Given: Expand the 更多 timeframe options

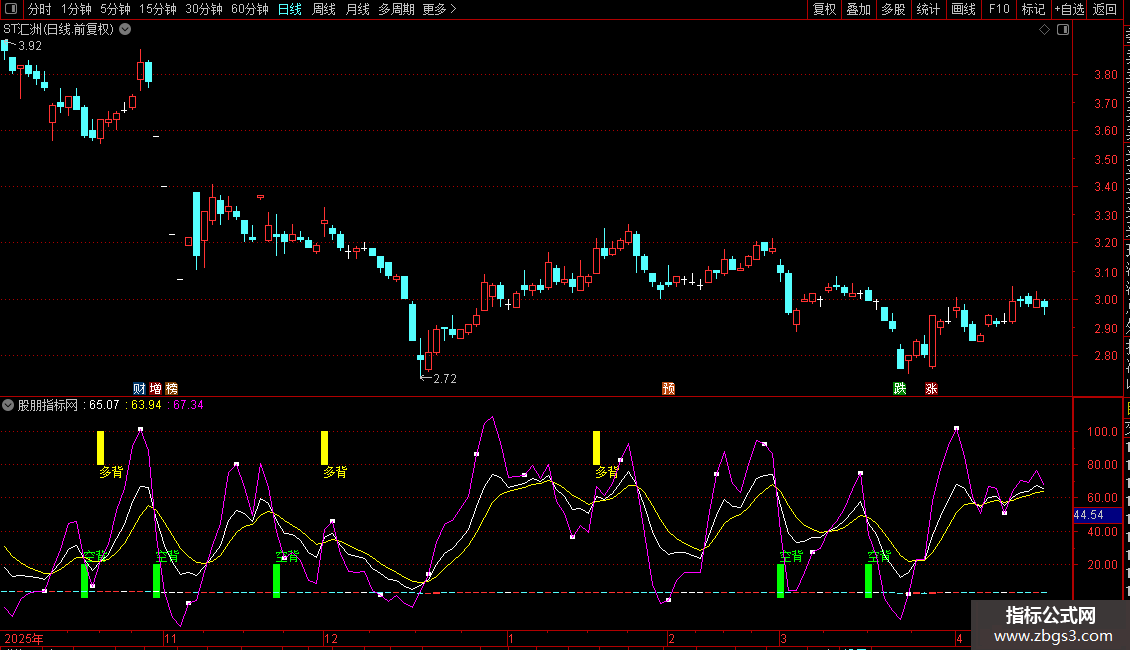Looking at the screenshot, I should (439, 10).
